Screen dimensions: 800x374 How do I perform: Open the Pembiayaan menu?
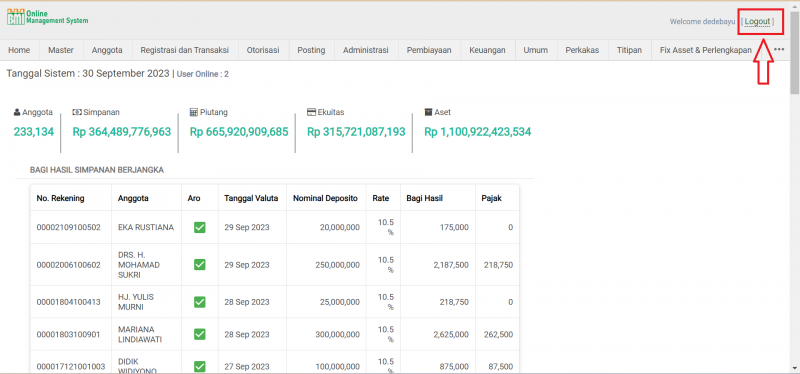point(429,50)
